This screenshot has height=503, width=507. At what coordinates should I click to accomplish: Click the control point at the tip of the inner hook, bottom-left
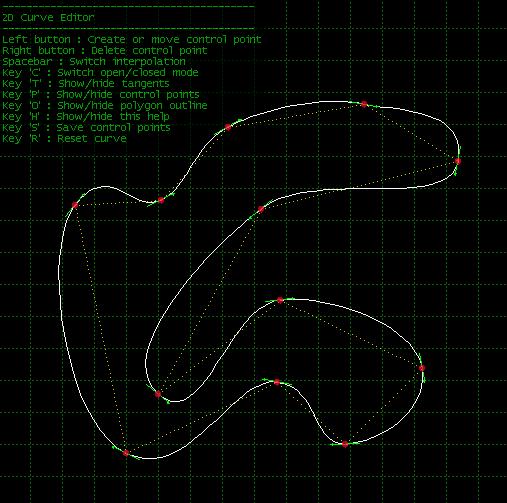click(158, 394)
